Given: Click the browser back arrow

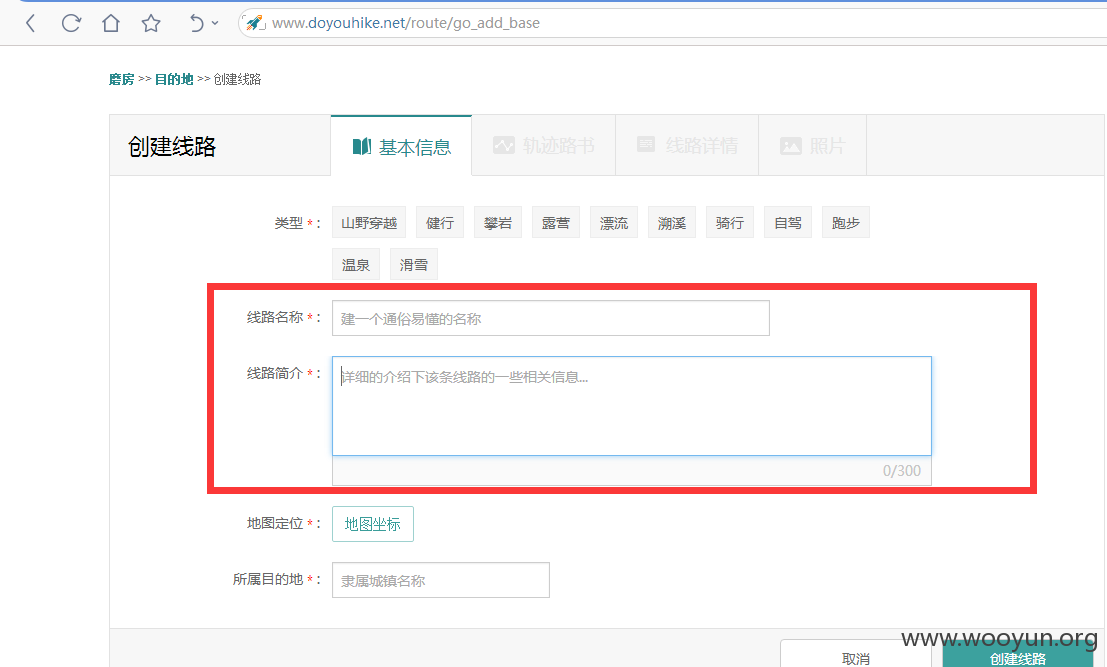Looking at the screenshot, I should 30,23.
